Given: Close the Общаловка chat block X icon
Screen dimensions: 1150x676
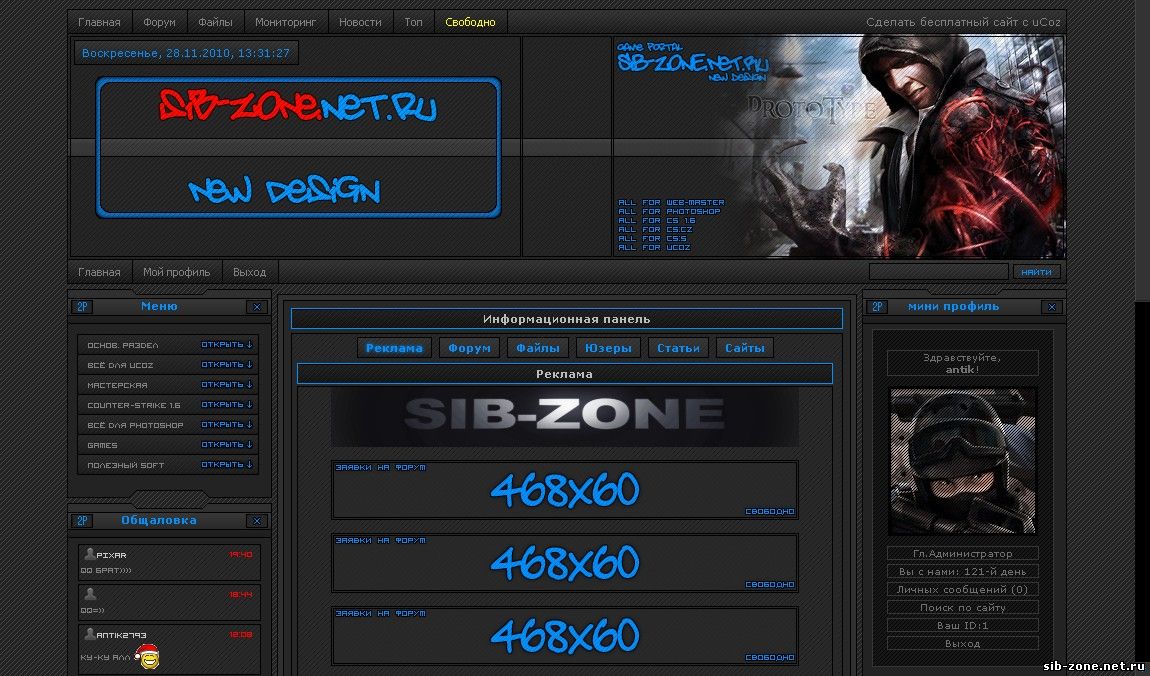Looking at the screenshot, I should (x=257, y=521).
